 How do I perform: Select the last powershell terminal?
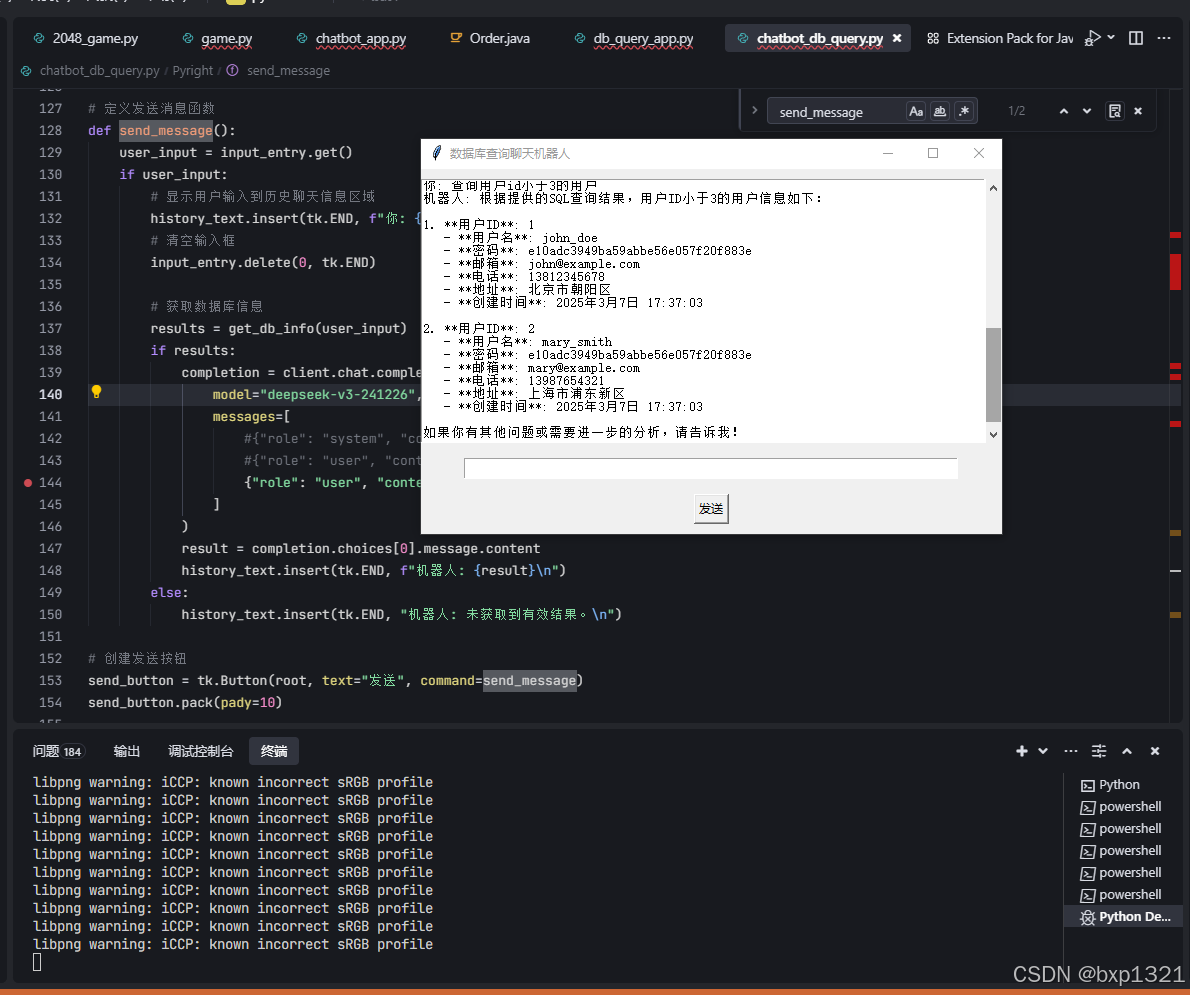[1122, 895]
